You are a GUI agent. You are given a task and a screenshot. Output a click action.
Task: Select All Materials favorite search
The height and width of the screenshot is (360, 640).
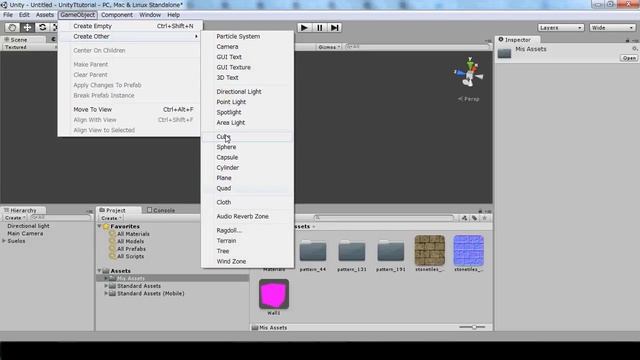(x=133, y=234)
